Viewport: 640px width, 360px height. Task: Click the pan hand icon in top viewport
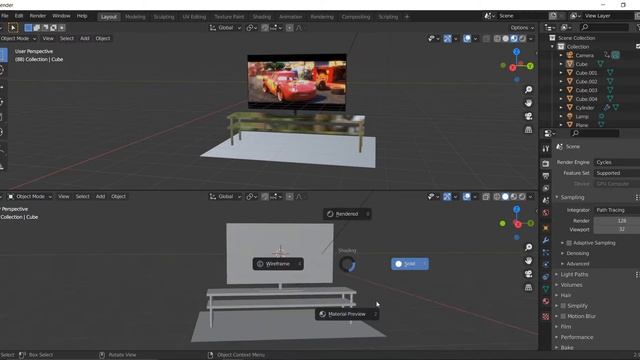point(529,103)
